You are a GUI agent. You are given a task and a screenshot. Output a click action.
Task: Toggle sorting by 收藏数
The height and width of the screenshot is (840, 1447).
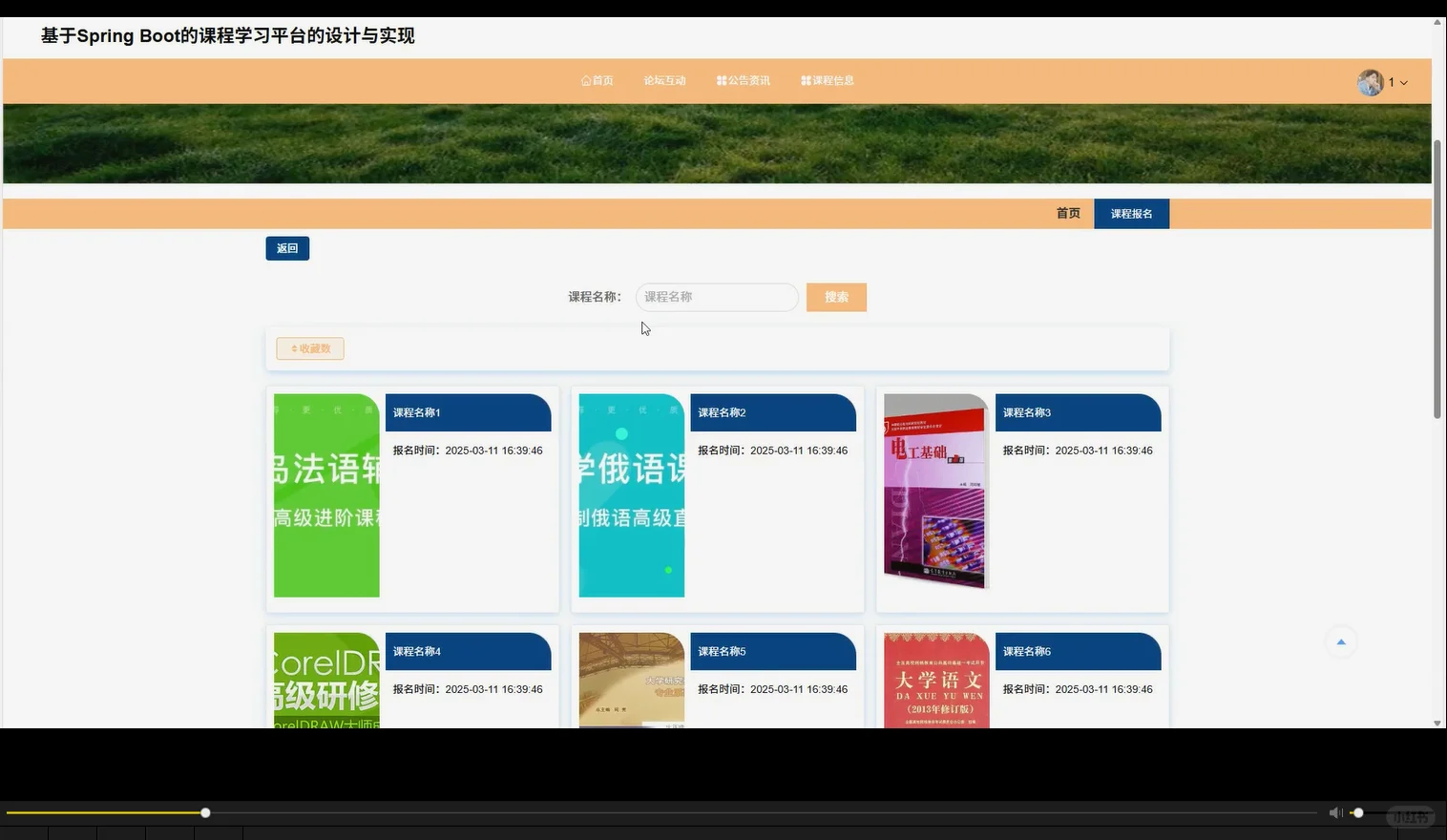(x=309, y=347)
